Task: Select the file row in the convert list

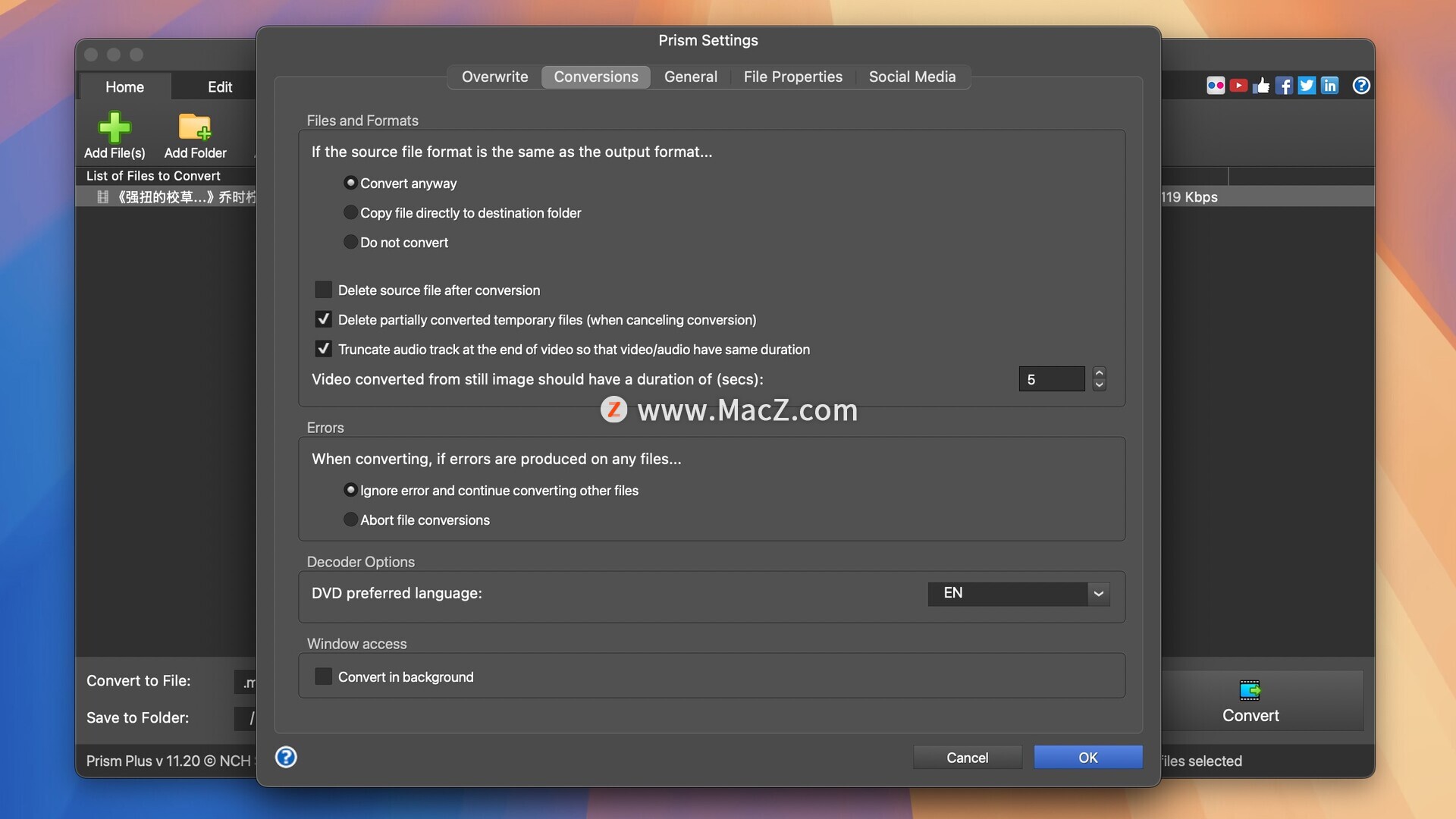Action: pyautogui.click(x=167, y=197)
